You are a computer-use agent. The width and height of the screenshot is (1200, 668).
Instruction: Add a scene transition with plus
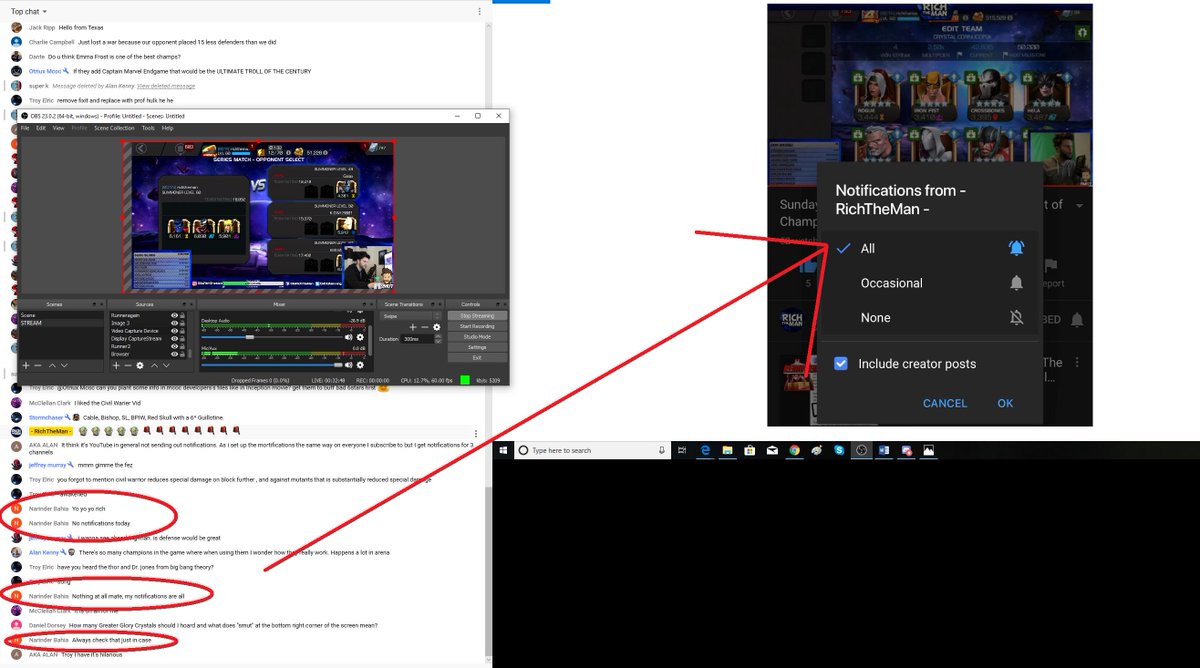[412, 327]
